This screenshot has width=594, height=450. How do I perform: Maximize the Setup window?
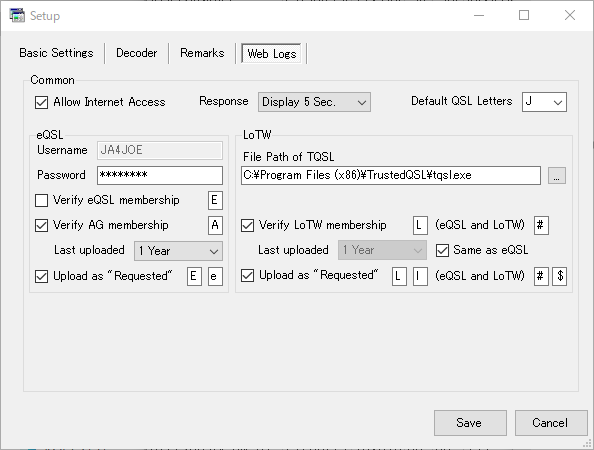(524, 16)
